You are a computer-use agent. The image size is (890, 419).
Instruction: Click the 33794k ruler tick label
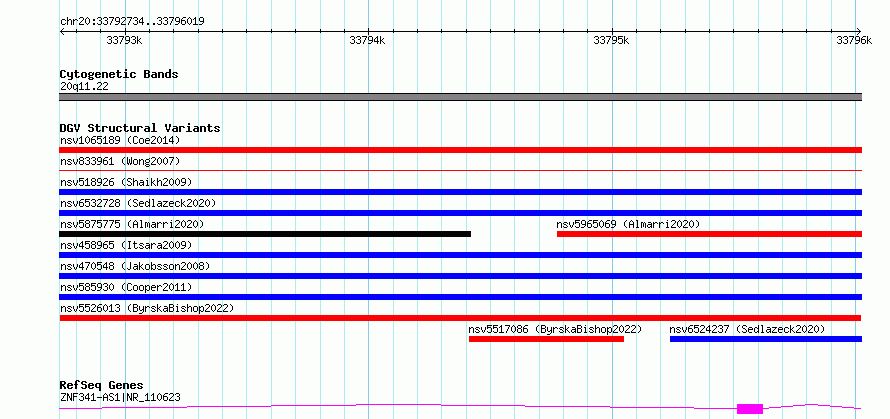click(368, 40)
